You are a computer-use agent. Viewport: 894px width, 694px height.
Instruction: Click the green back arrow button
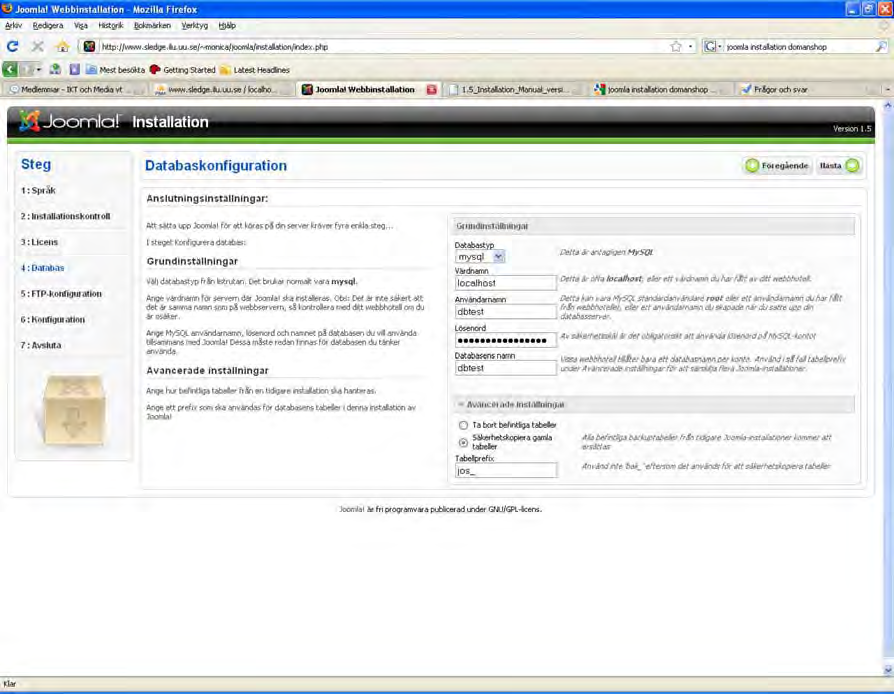pyautogui.click(x=10, y=70)
